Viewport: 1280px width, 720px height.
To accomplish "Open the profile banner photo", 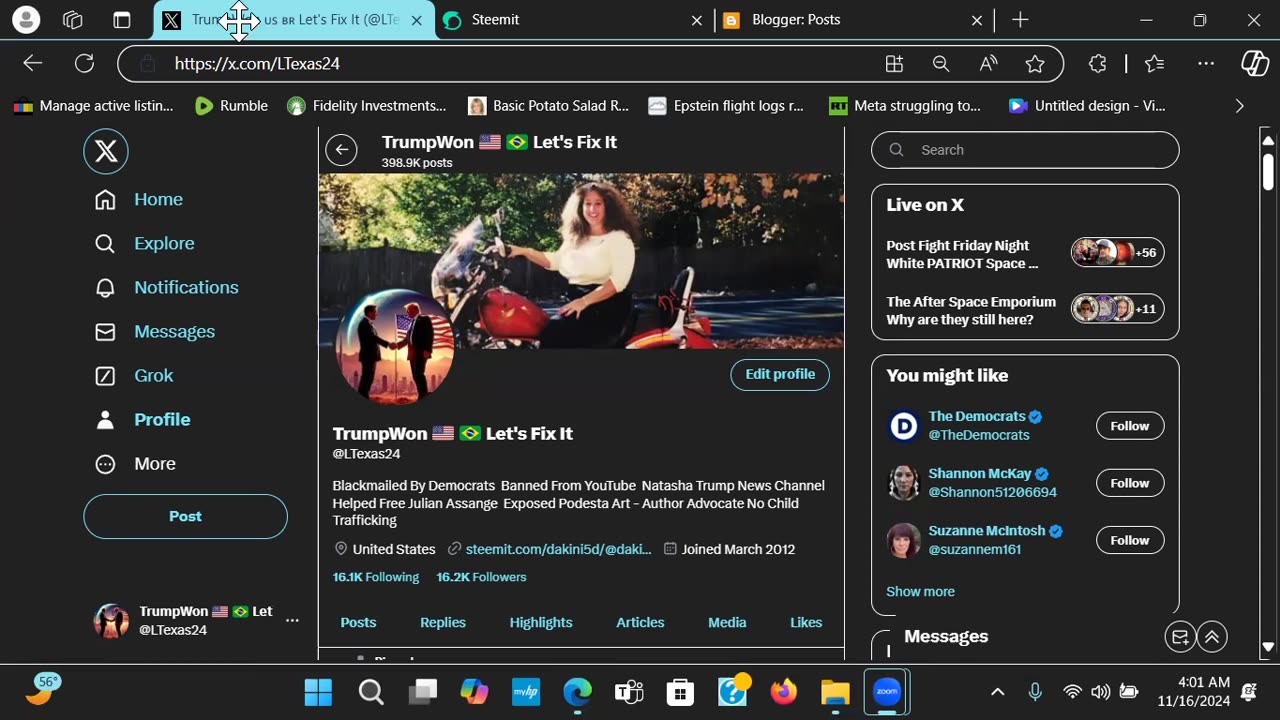I will pos(581,261).
